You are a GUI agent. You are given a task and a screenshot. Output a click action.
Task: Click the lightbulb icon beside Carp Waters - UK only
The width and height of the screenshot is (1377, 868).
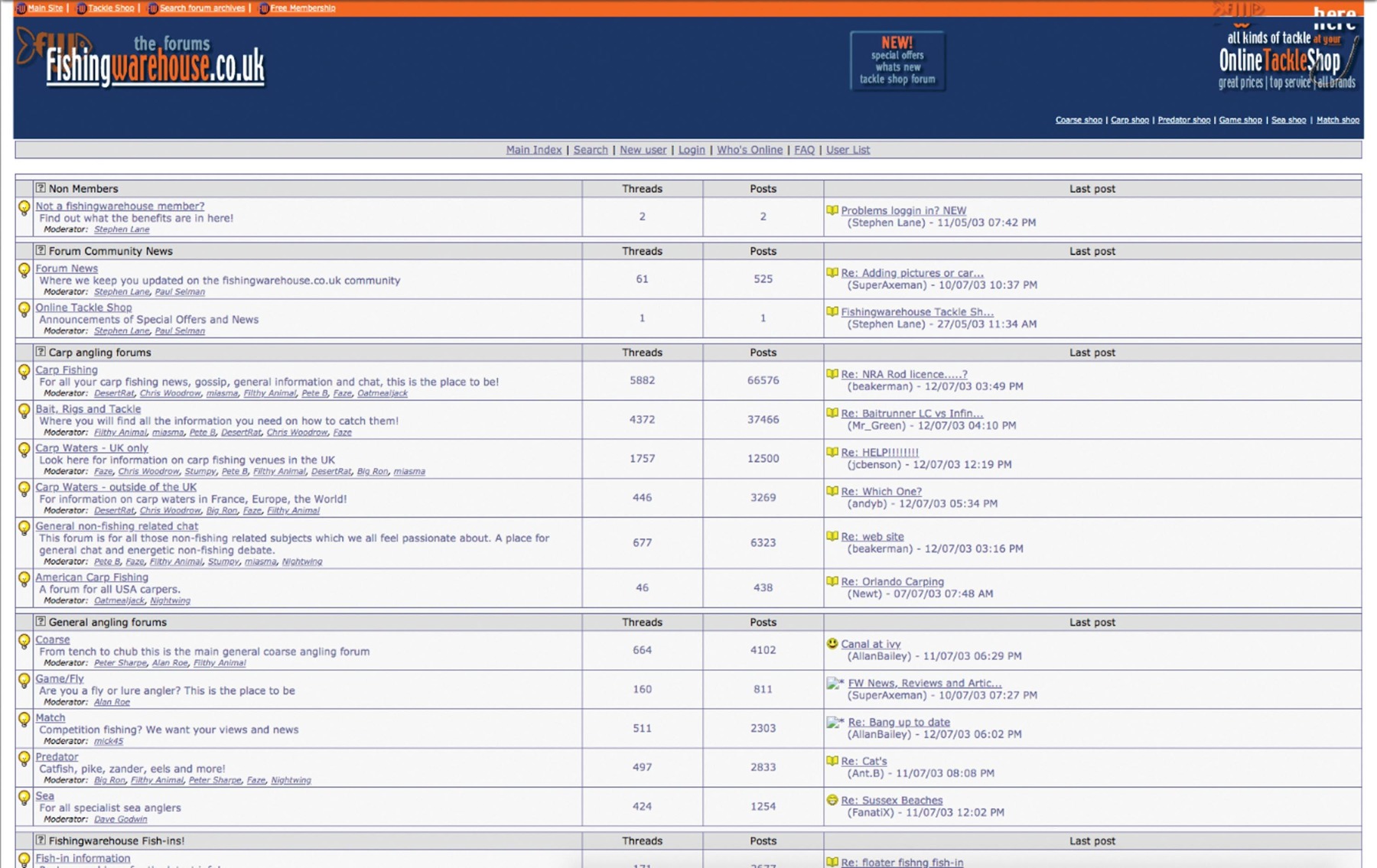click(x=24, y=450)
